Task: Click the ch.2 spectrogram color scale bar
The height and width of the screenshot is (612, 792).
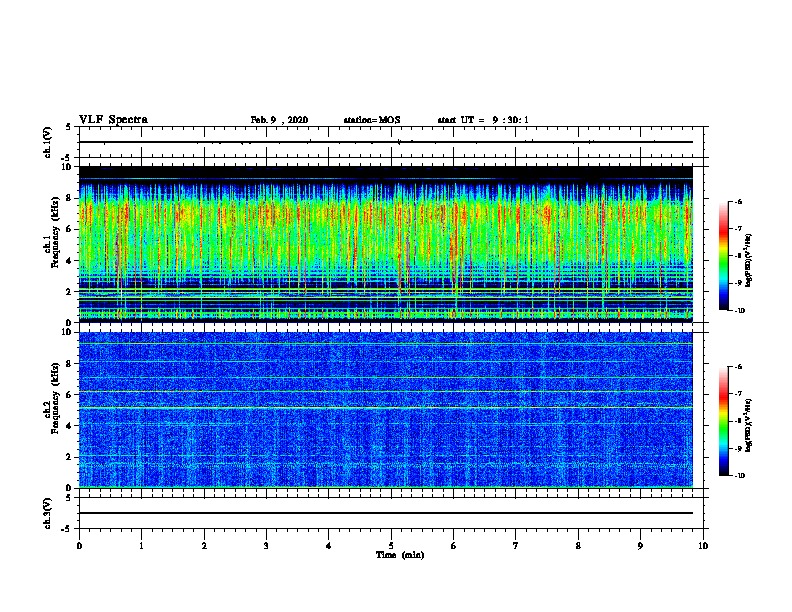Action: (723, 421)
